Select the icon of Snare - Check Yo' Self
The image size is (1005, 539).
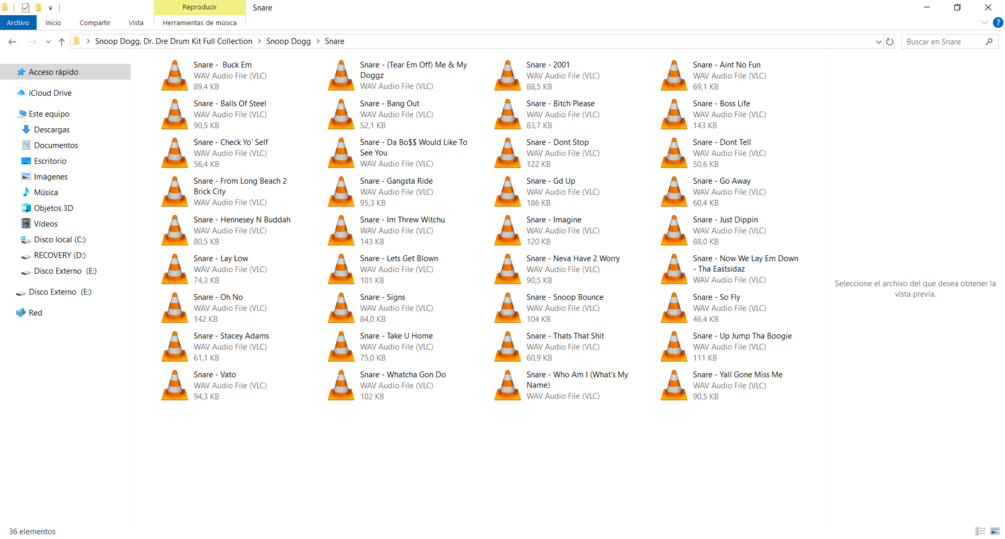[174, 153]
